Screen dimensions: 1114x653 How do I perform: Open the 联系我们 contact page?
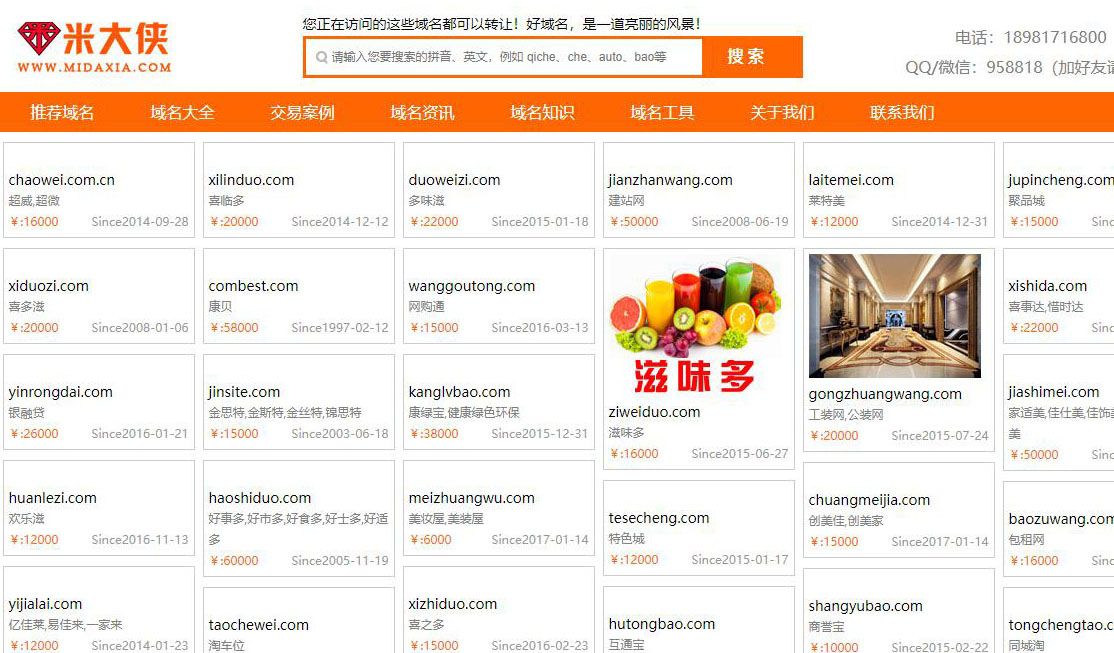[x=902, y=112]
